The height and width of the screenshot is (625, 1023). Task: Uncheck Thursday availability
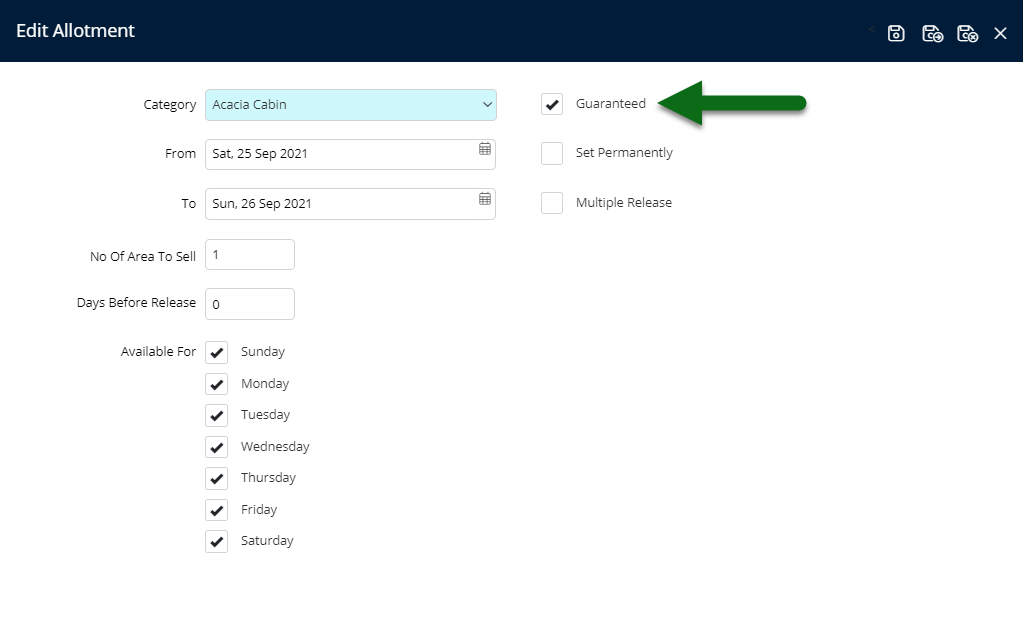(x=217, y=478)
